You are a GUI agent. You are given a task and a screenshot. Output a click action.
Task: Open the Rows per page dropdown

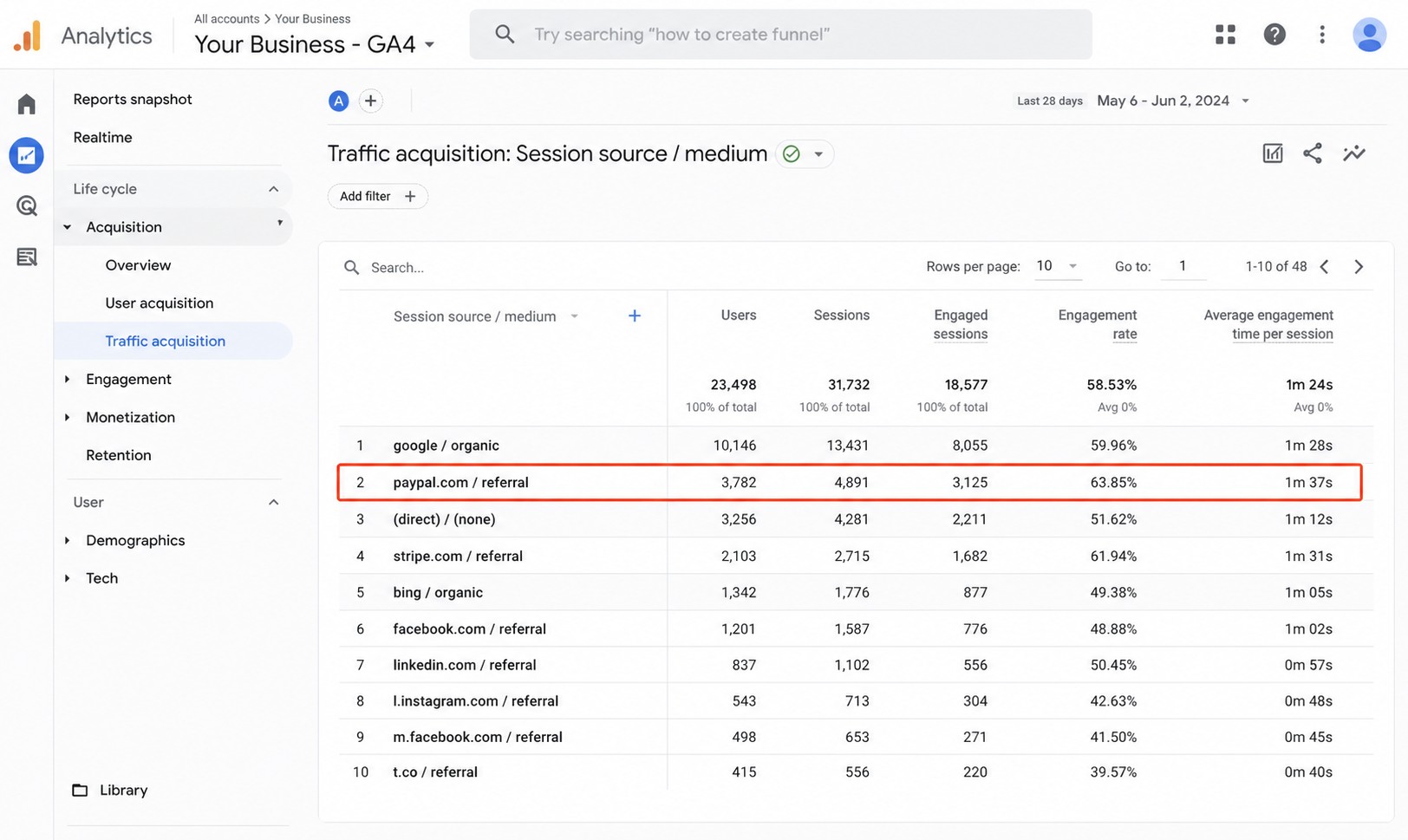pyautogui.click(x=1057, y=266)
